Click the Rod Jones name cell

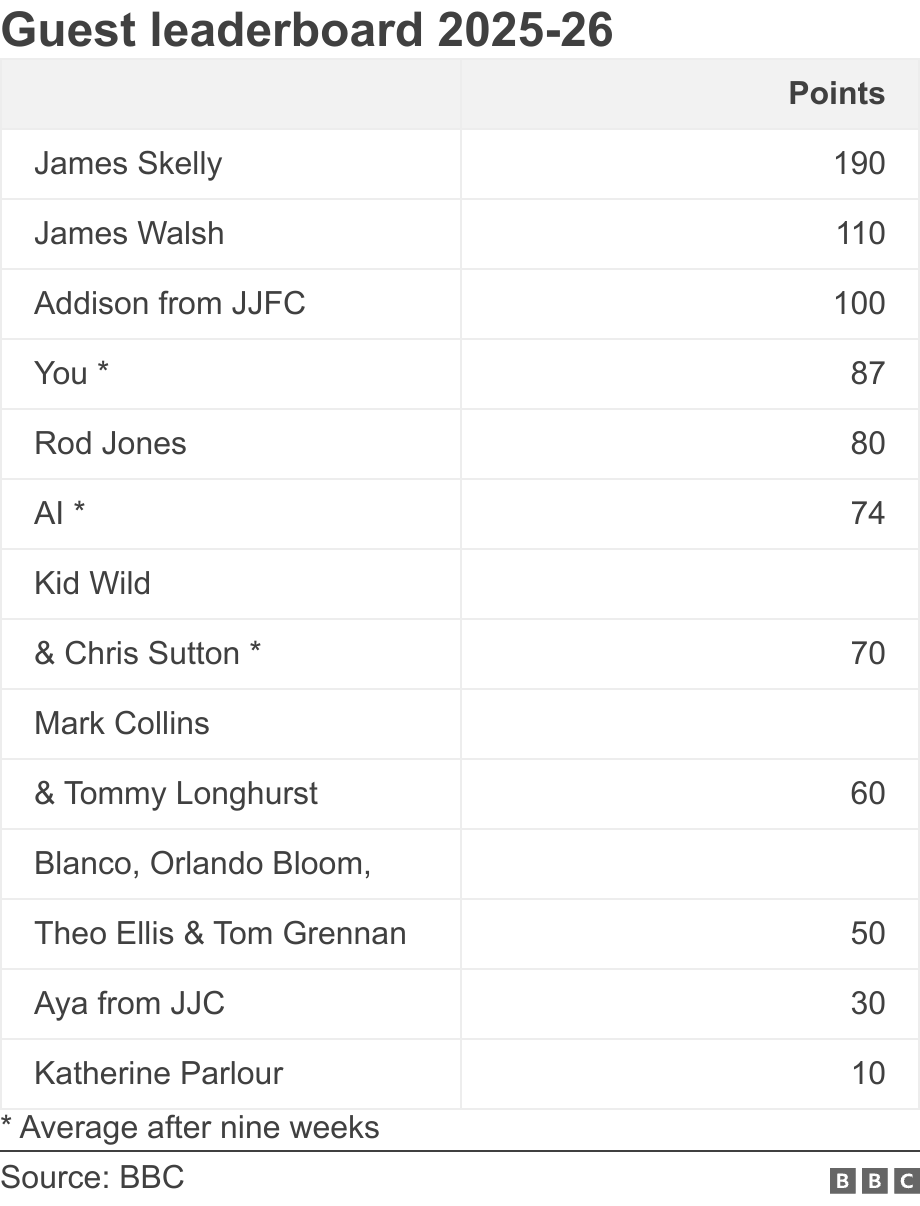[110, 443]
